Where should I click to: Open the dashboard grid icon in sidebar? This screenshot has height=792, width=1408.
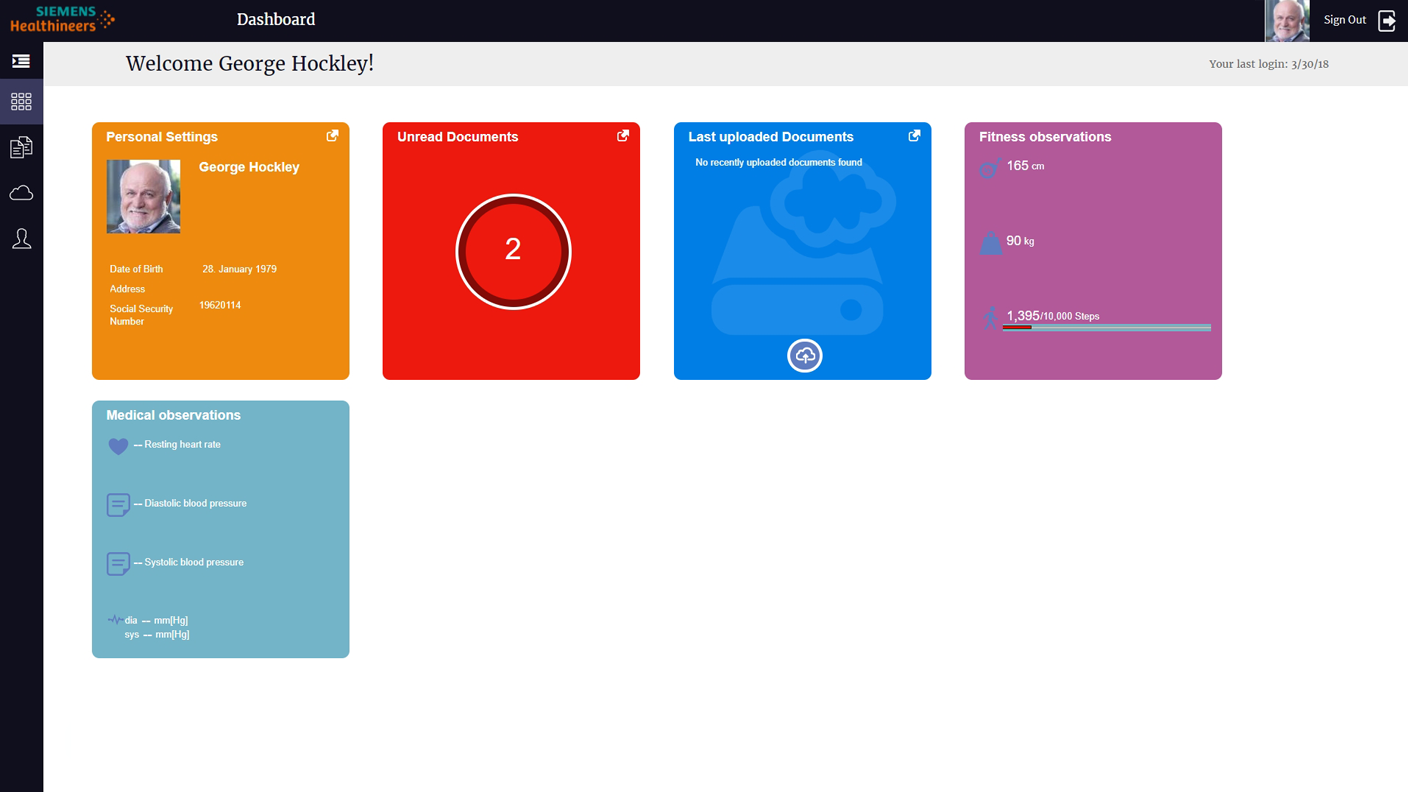click(x=21, y=102)
